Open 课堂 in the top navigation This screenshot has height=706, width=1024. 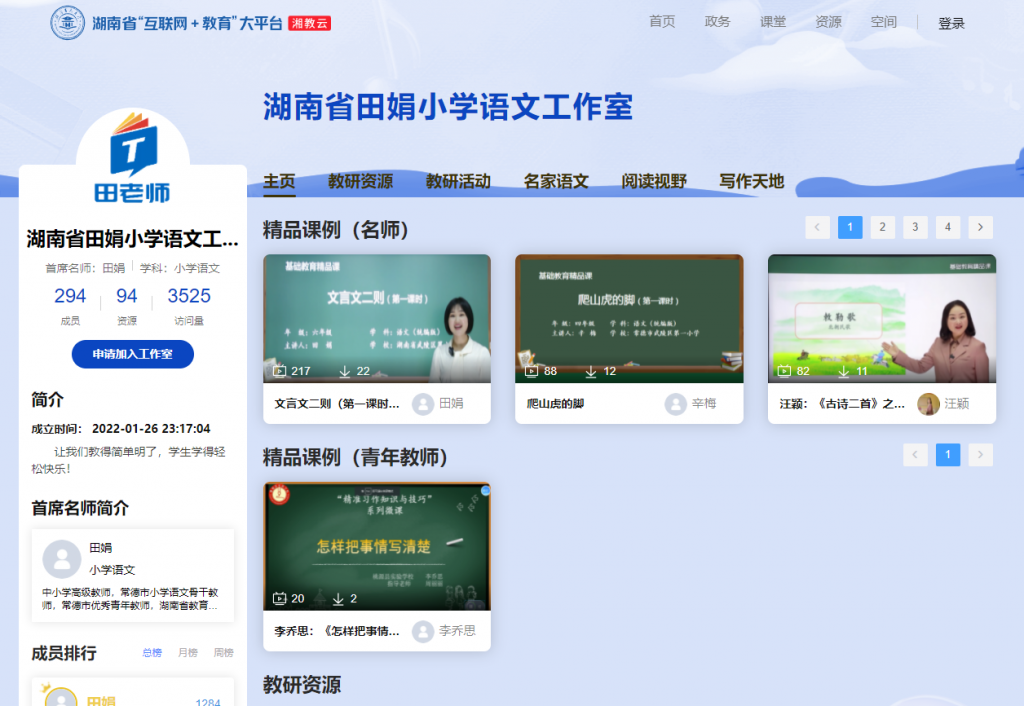click(772, 22)
